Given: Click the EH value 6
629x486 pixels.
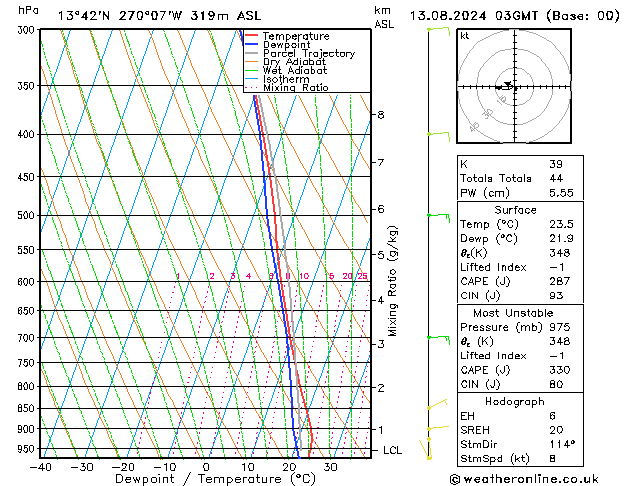Looking at the screenshot, I should coord(553,416).
